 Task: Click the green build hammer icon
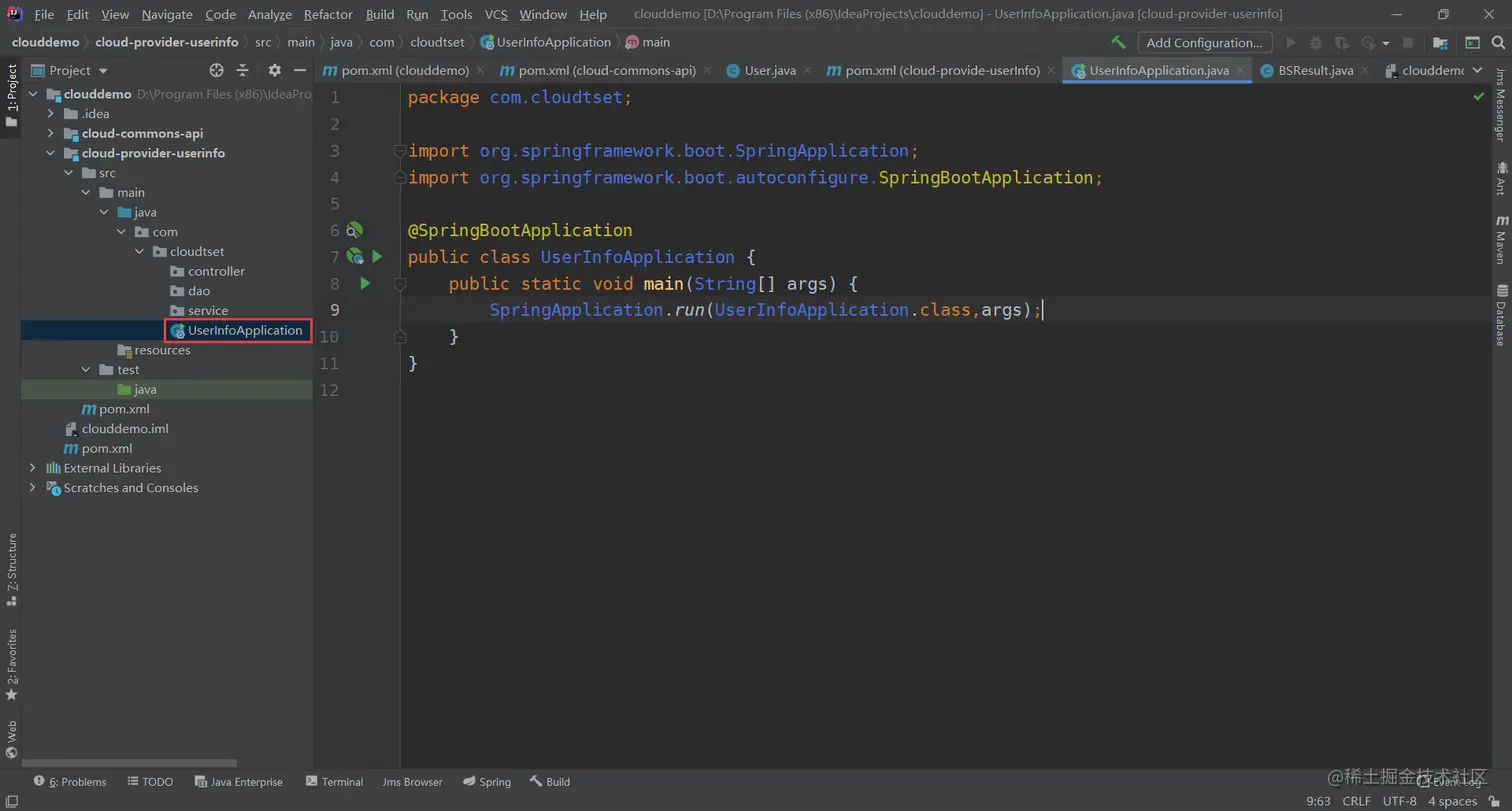click(x=1119, y=43)
